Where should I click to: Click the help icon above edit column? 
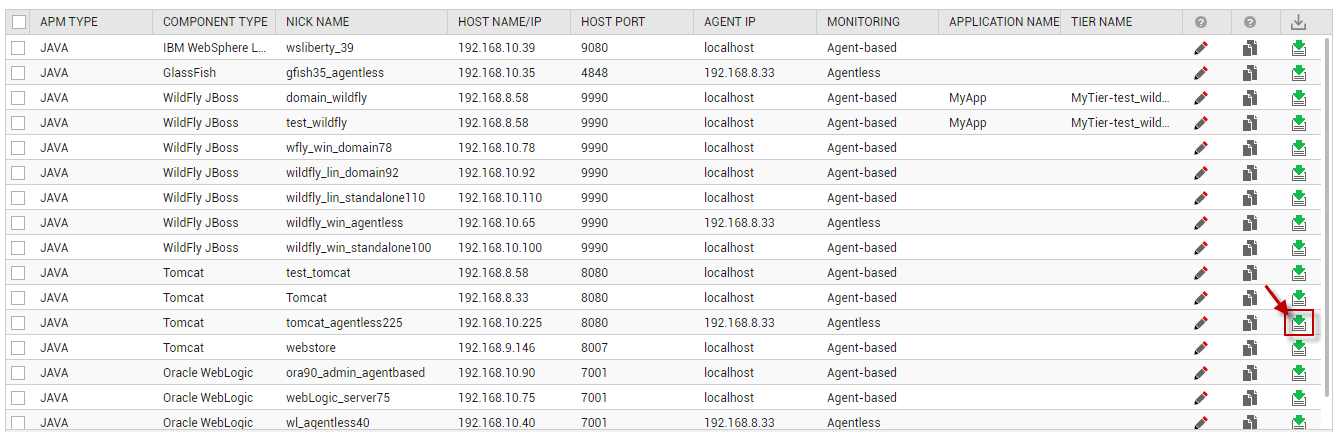pyautogui.click(x=1201, y=22)
